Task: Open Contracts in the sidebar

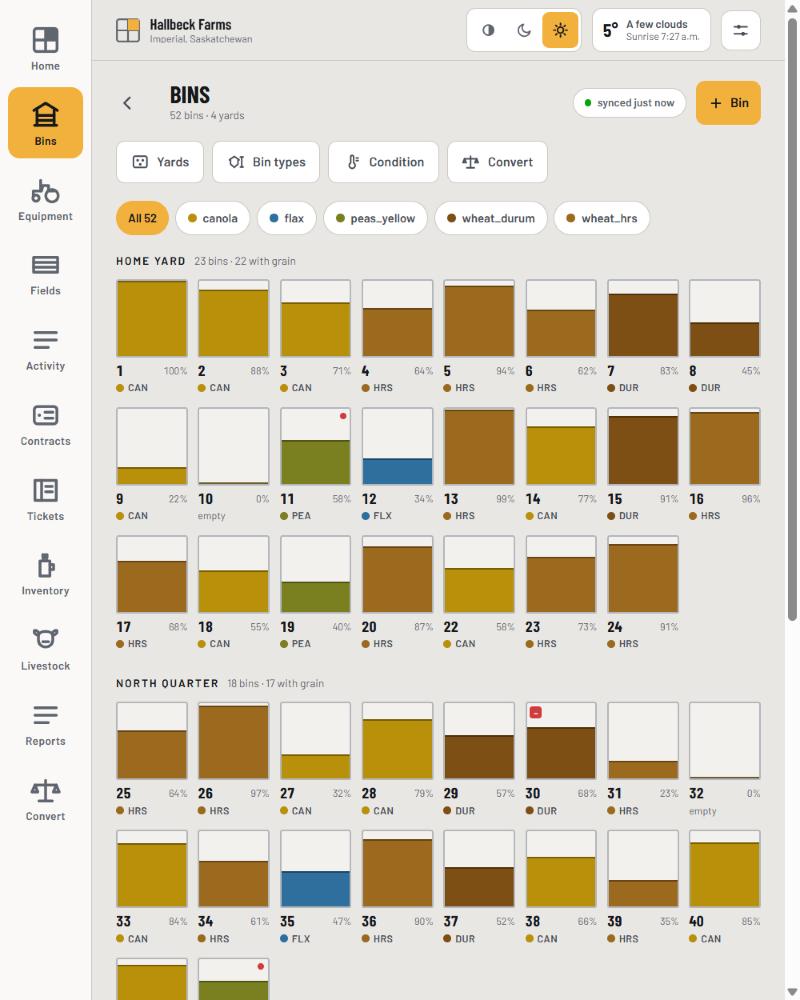Action: click(x=45, y=424)
